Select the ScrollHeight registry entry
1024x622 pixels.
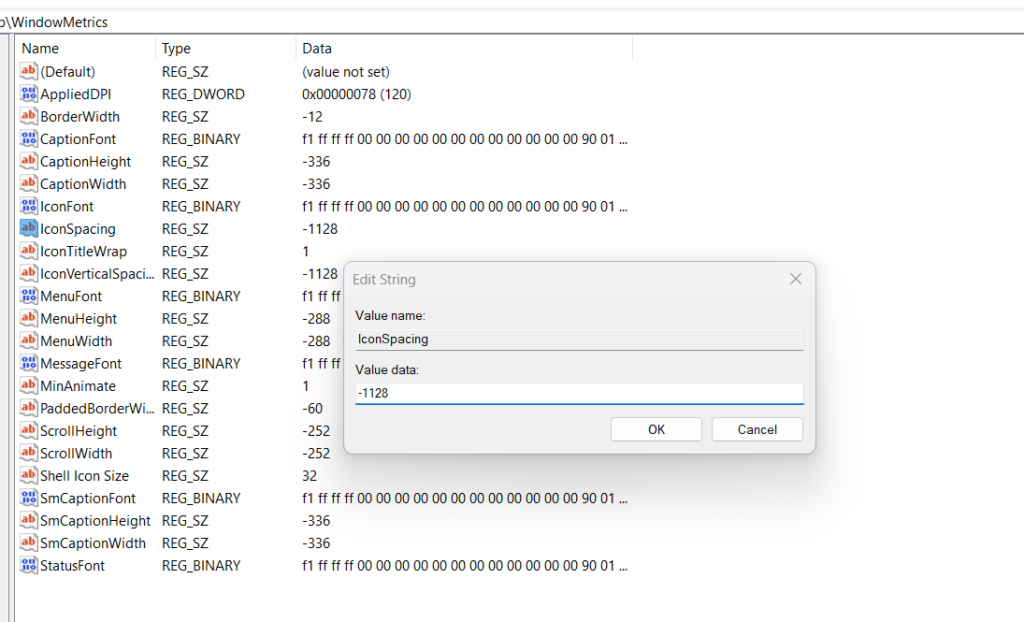[78, 431]
